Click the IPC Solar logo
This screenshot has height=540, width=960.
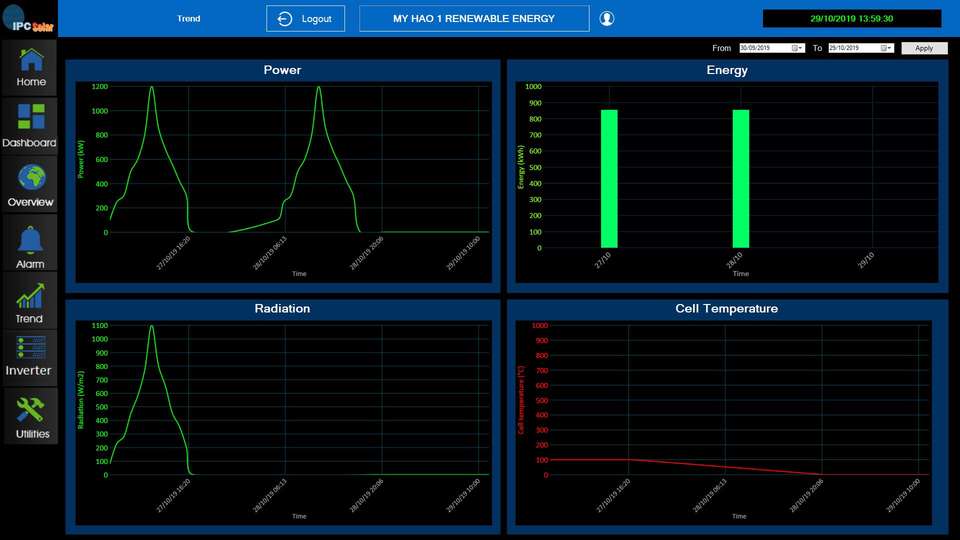click(28, 18)
